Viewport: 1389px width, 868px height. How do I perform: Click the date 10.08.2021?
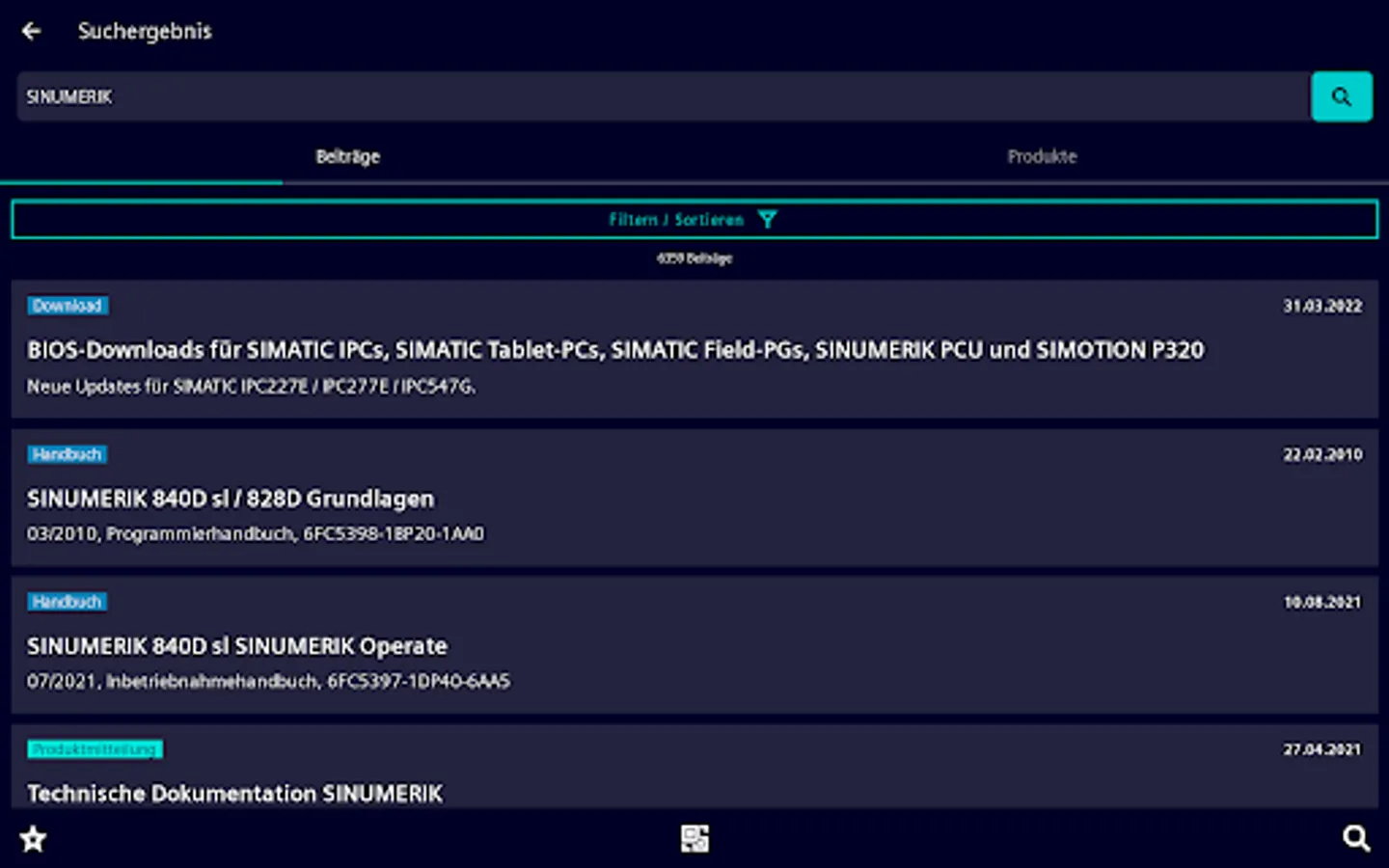(x=1322, y=602)
